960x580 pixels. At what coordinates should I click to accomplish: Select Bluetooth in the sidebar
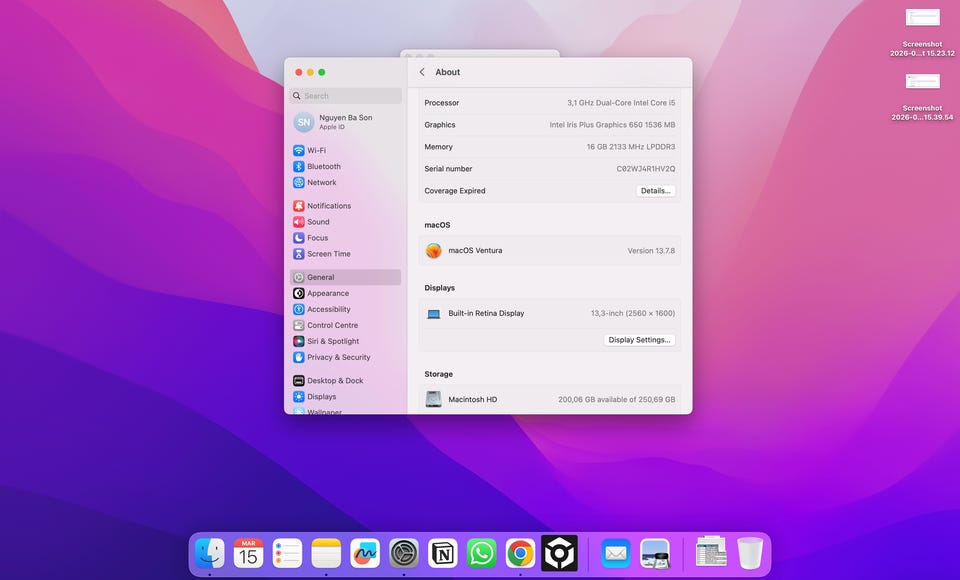[323, 167]
